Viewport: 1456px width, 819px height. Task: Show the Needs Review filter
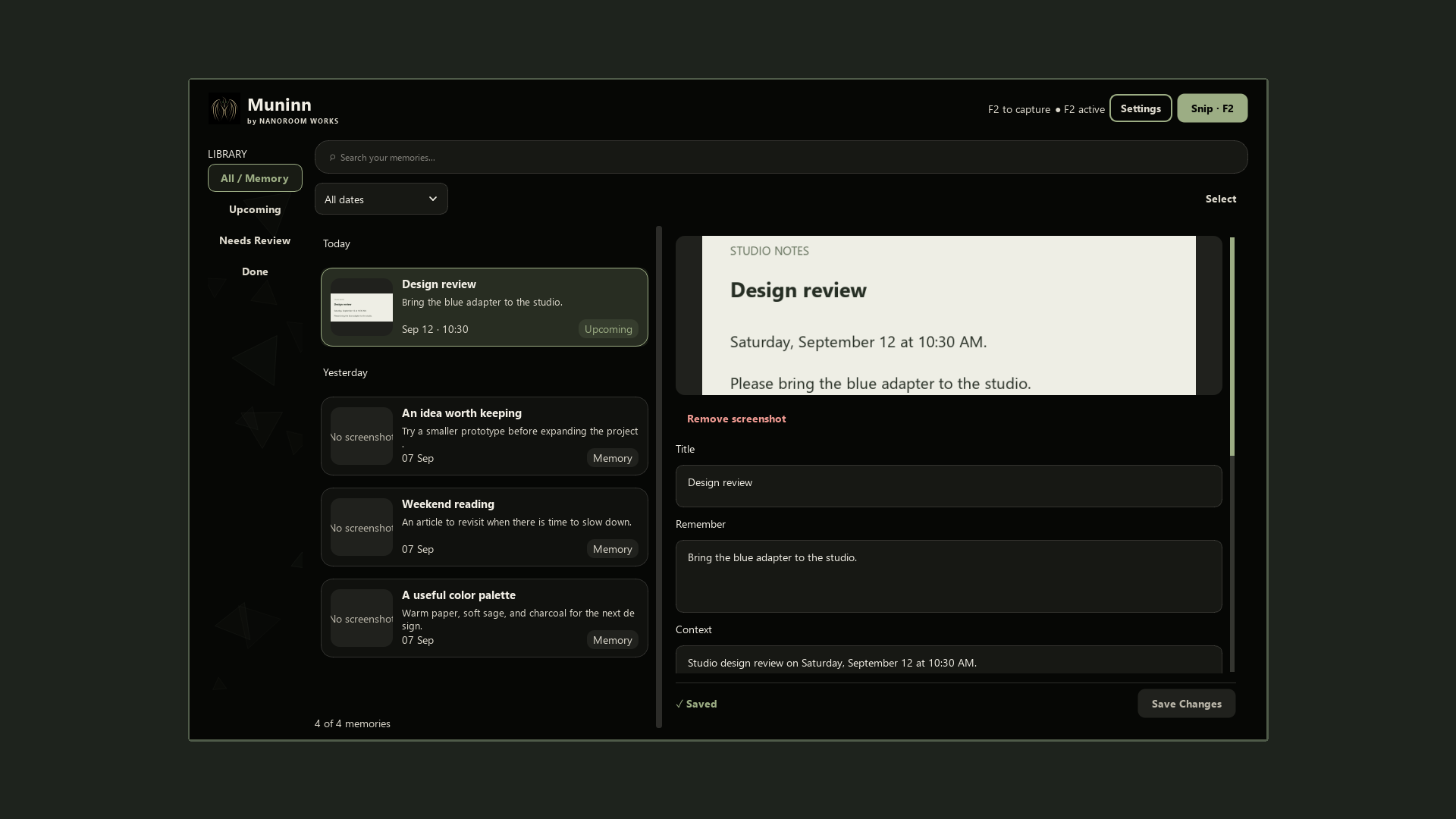pyautogui.click(x=255, y=240)
